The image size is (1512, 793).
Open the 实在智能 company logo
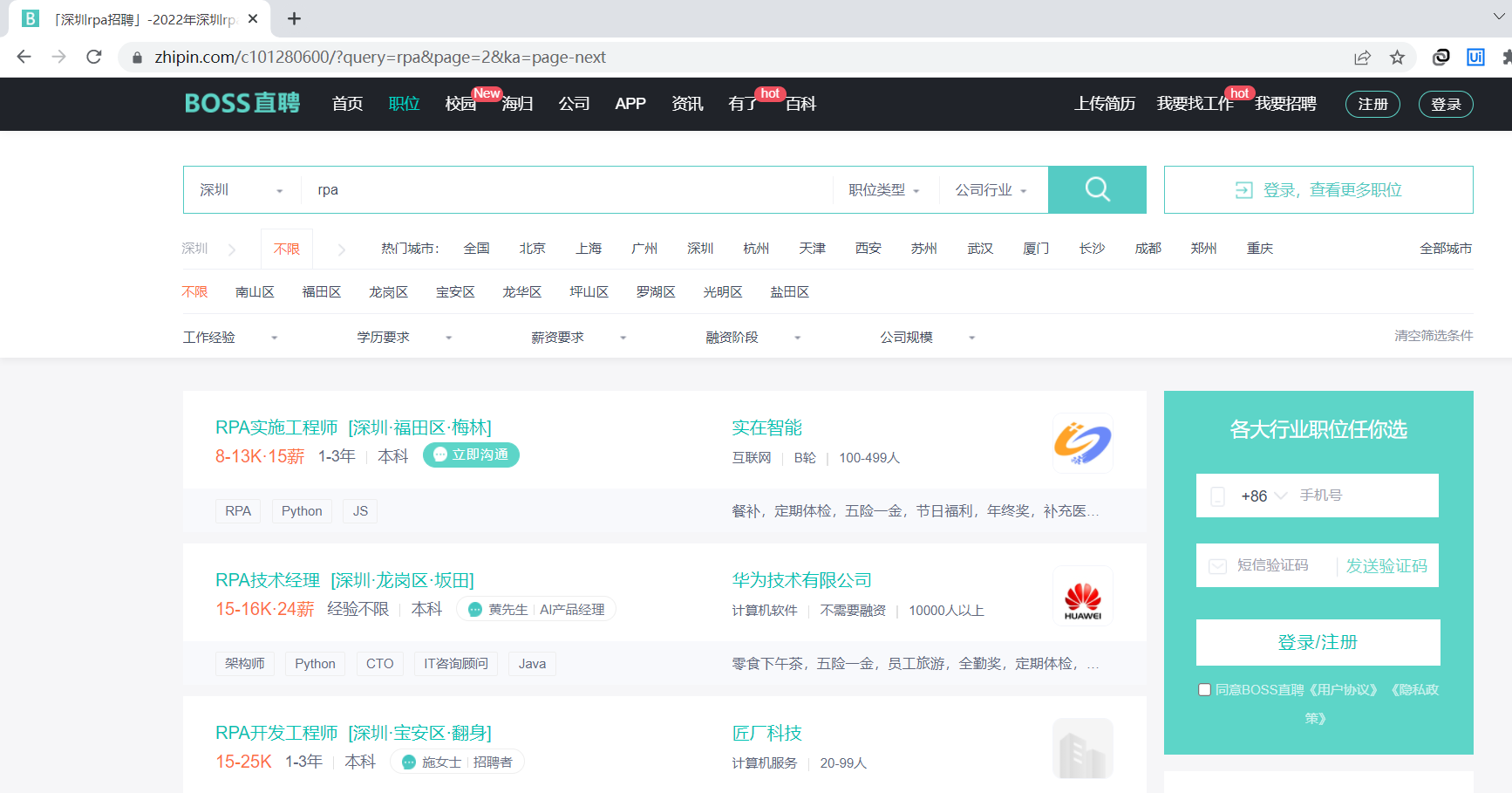click(x=1082, y=443)
